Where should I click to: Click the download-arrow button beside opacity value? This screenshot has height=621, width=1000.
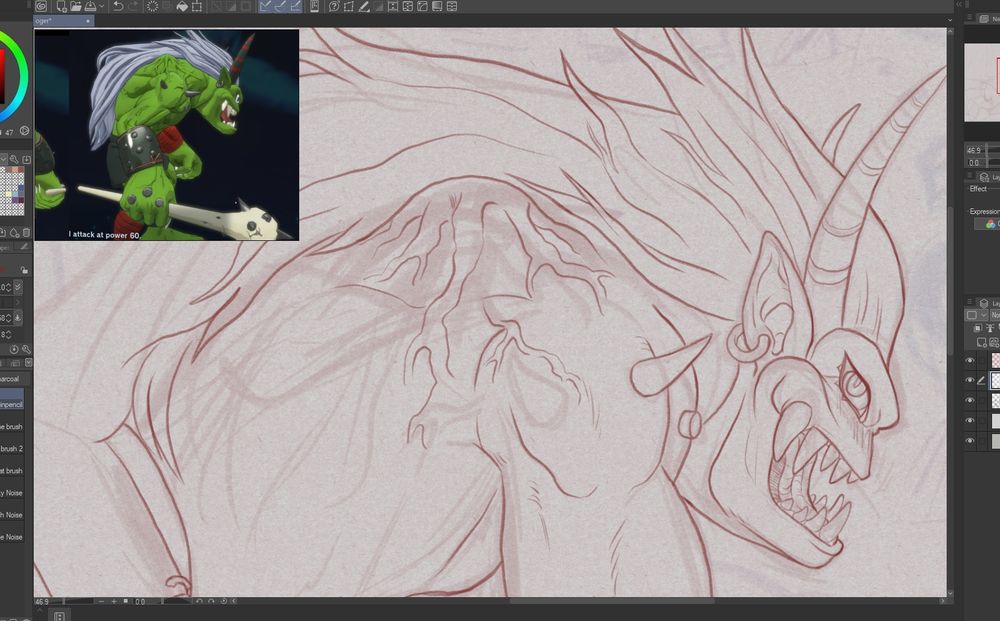(x=18, y=318)
